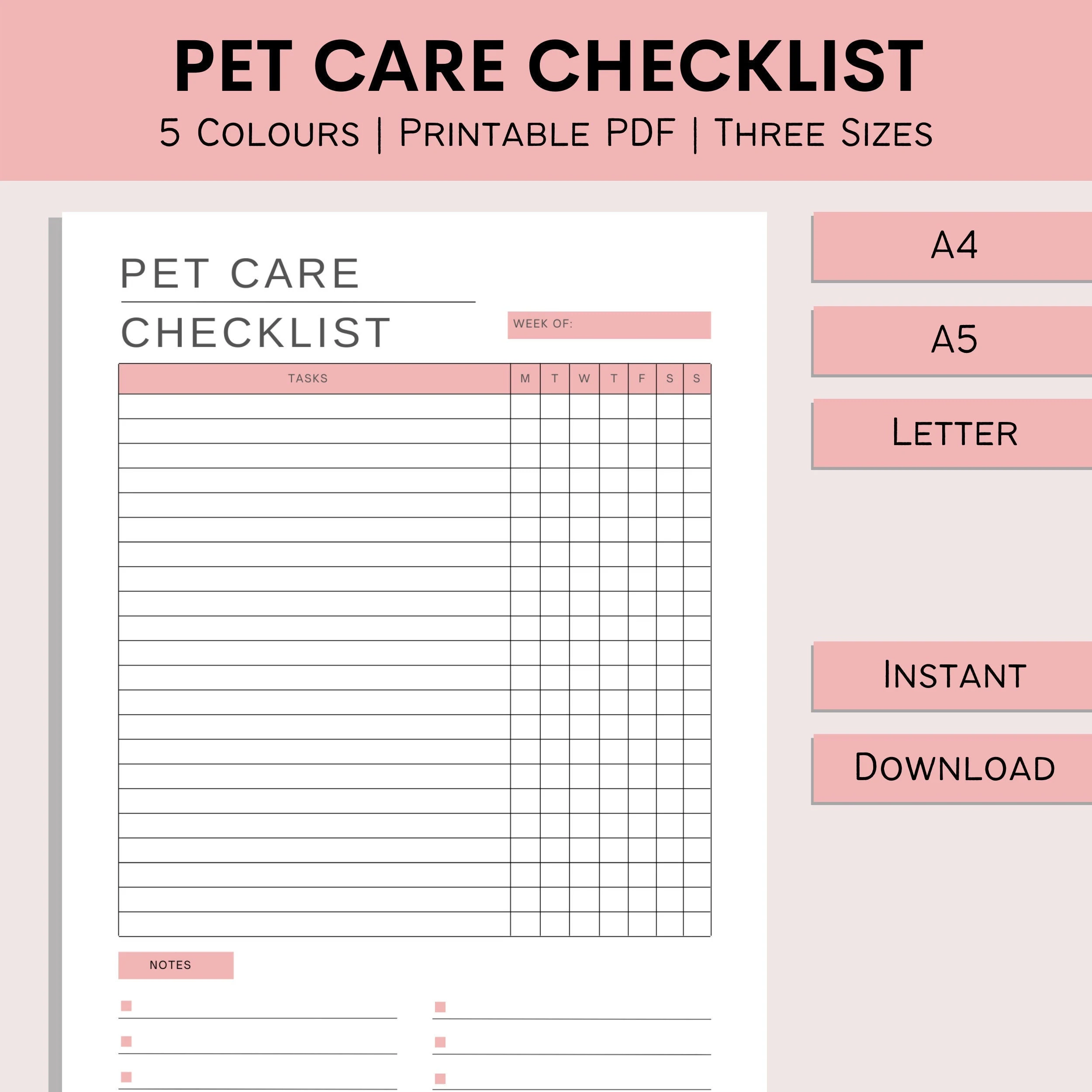Click the first blank task row under TASKS

[x=314, y=406]
